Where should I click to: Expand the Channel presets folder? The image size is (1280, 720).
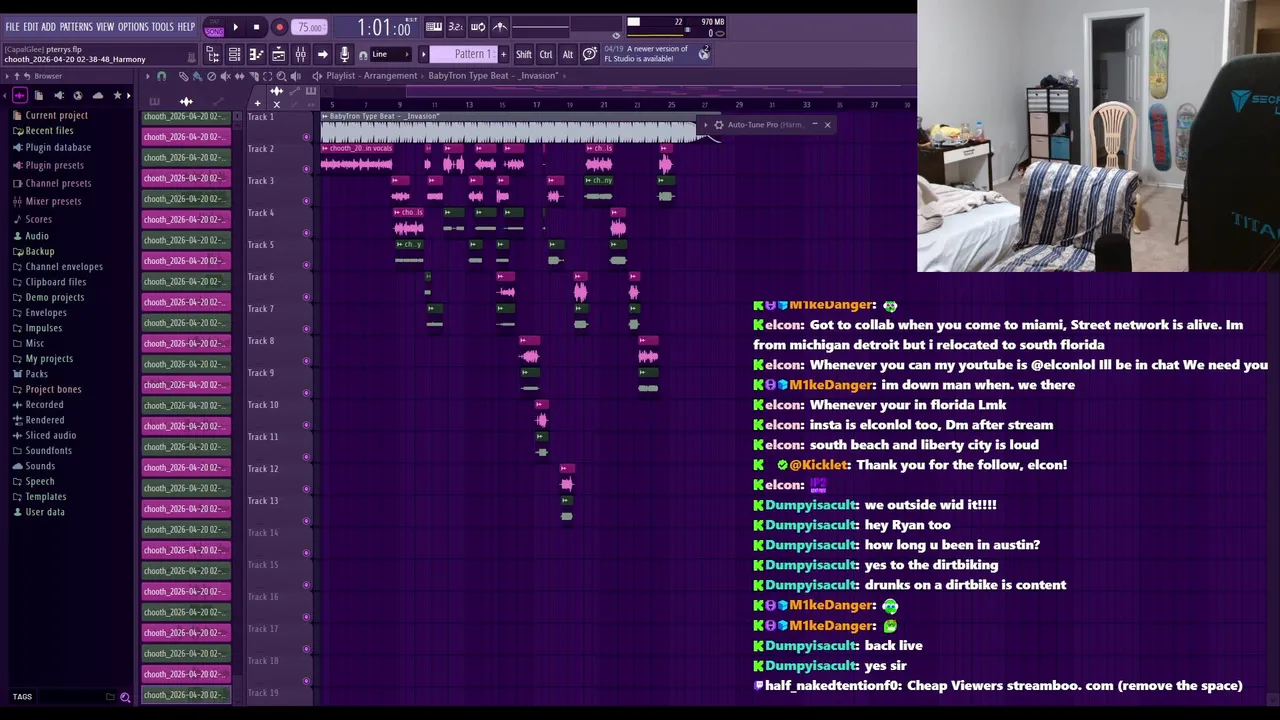58,183
